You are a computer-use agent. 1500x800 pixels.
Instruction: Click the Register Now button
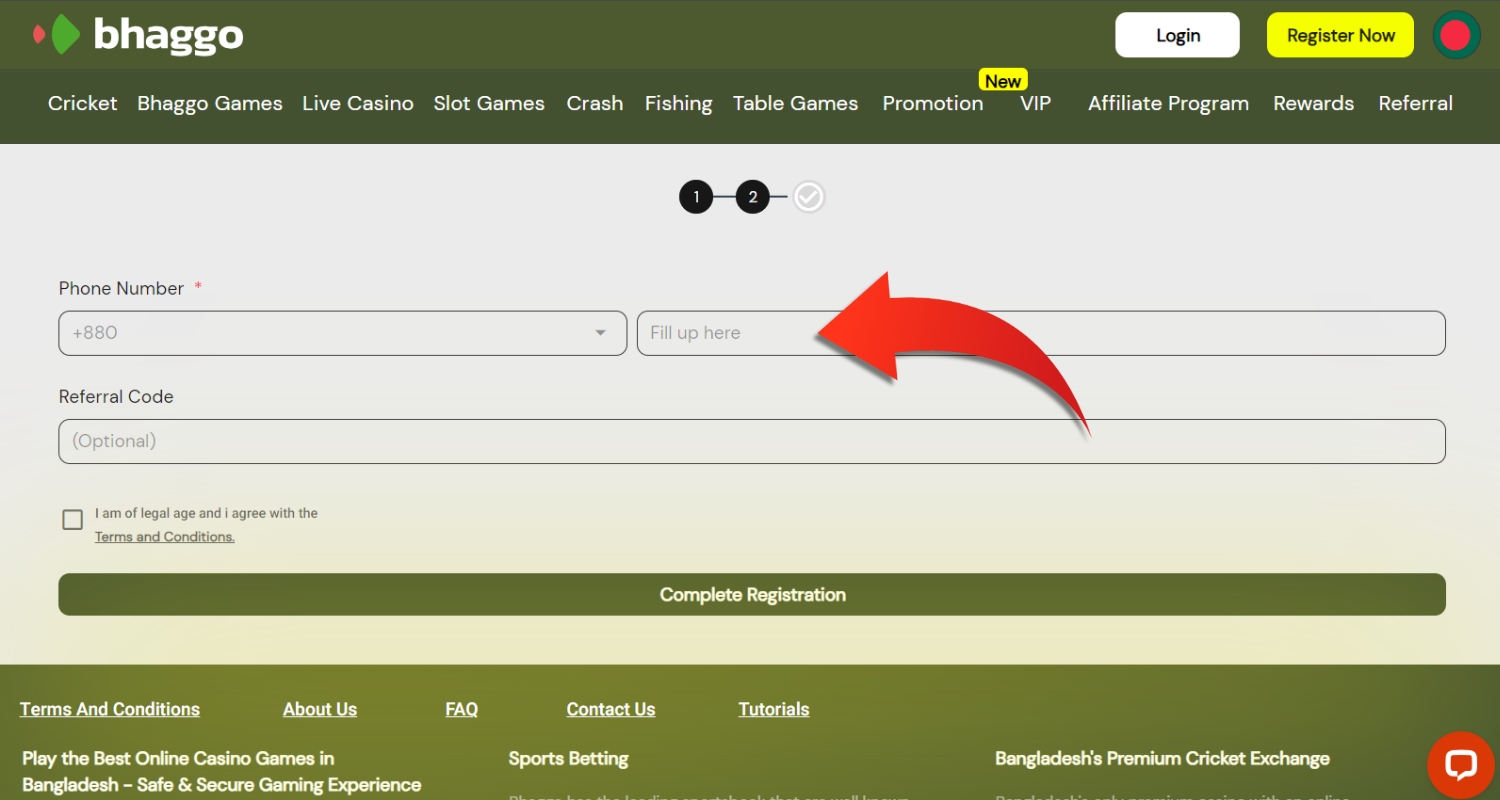(x=1340, y=36)
